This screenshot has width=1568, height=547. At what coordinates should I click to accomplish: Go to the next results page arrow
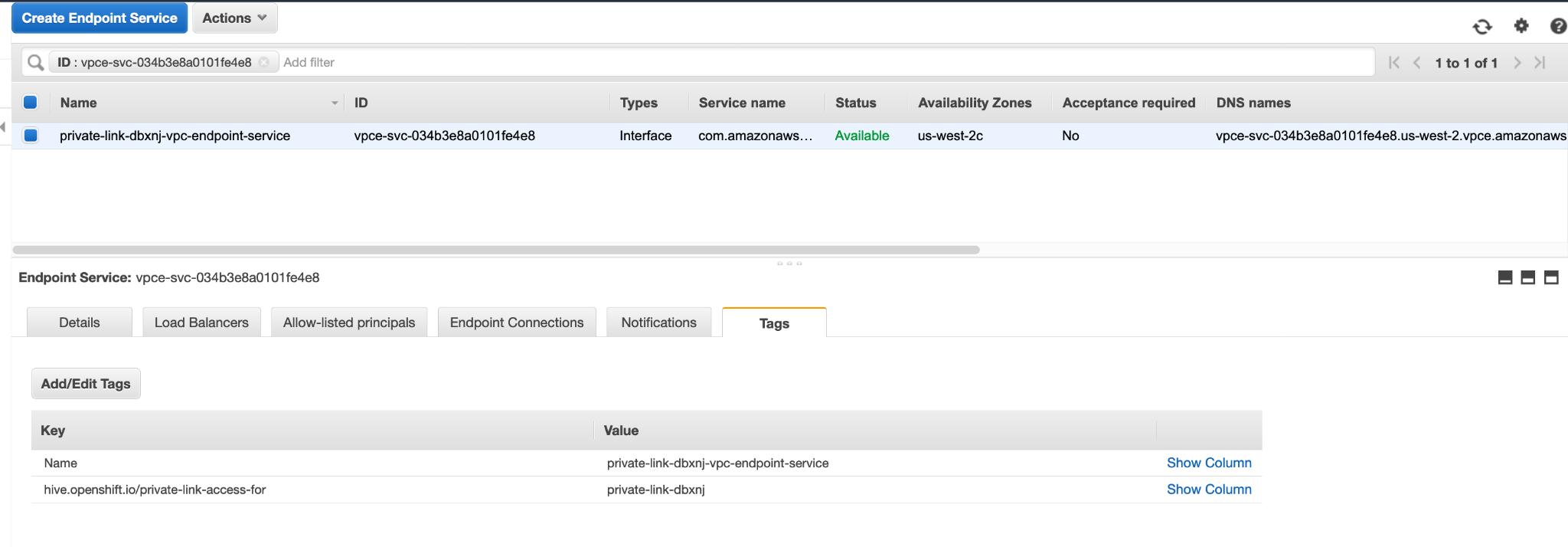coord(1517,63)
